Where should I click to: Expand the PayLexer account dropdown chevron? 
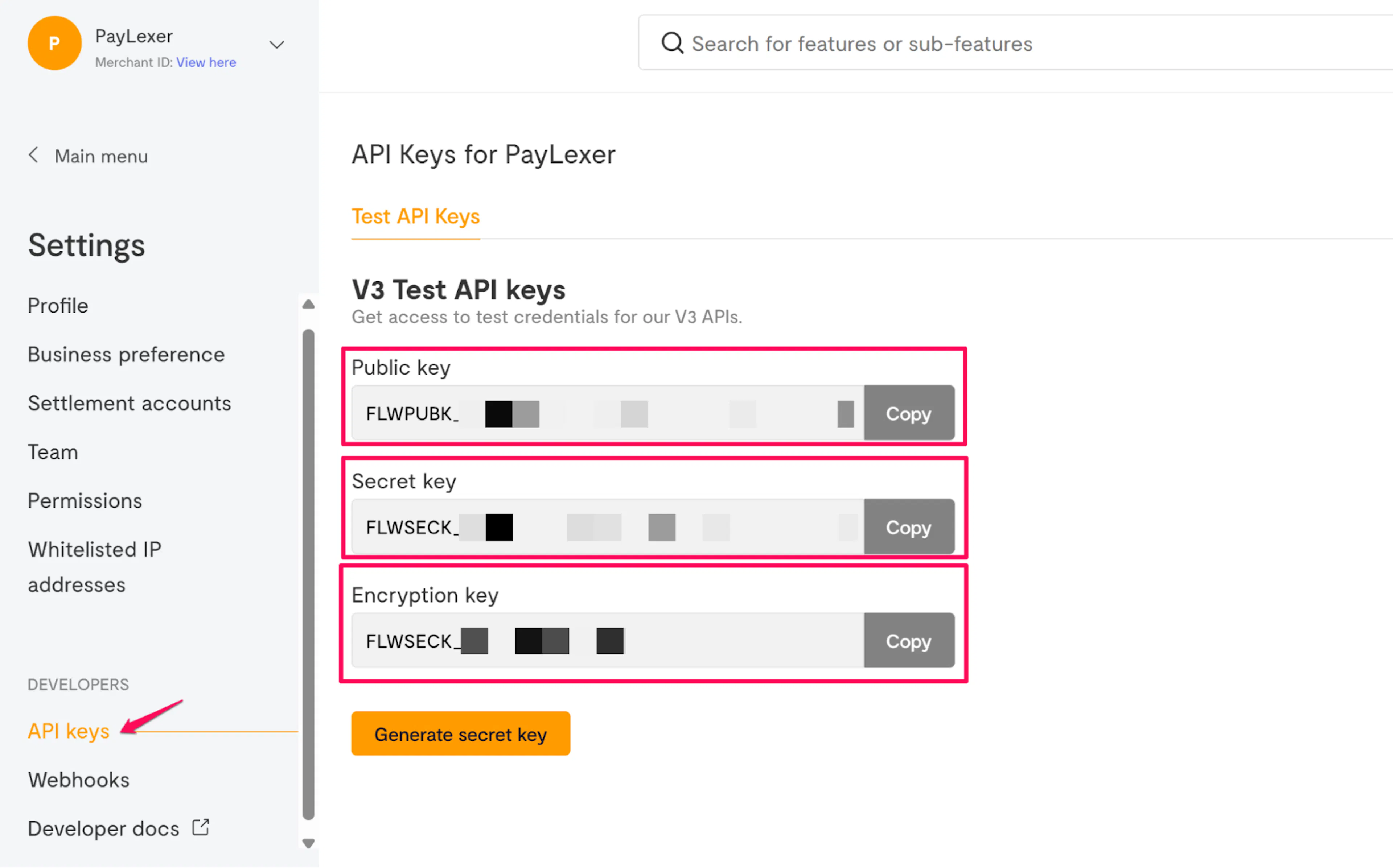click(277, 45)
